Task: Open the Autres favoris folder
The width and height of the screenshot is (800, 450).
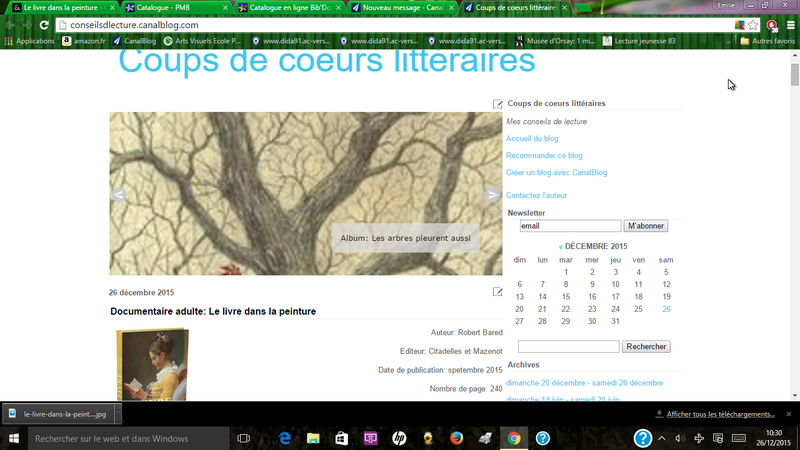Action: [x=768, y=41]
